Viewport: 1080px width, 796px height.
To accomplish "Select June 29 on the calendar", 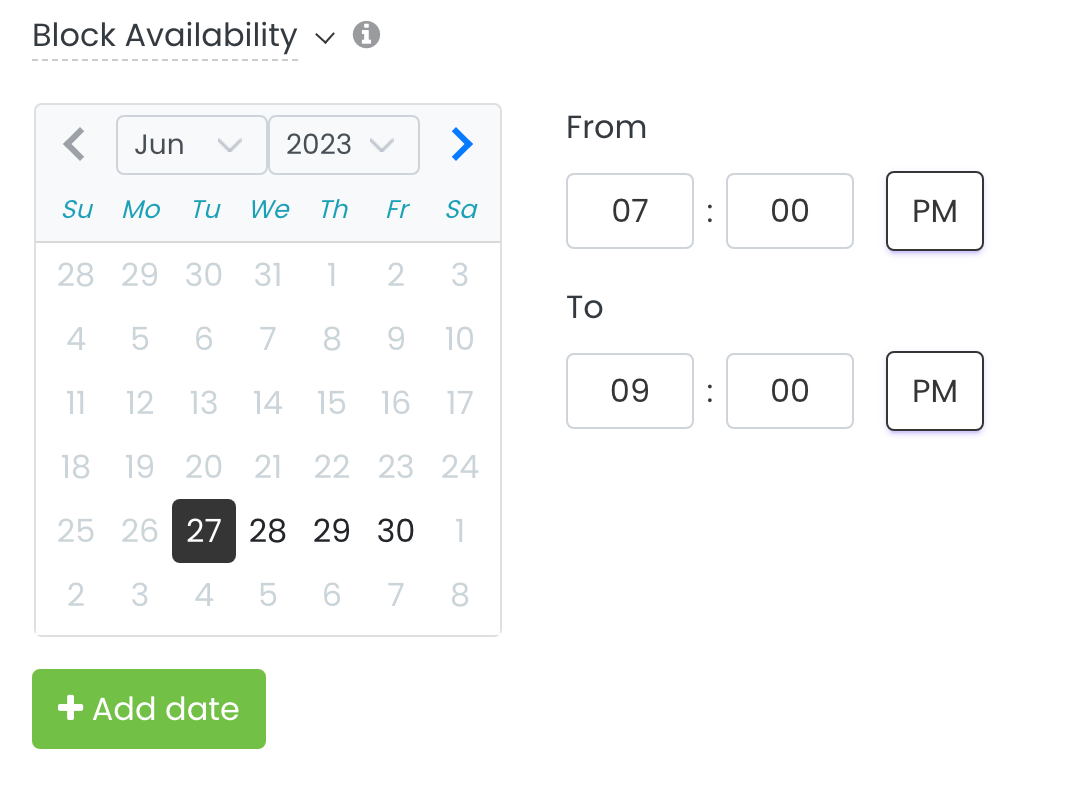I will click(331, 531).
